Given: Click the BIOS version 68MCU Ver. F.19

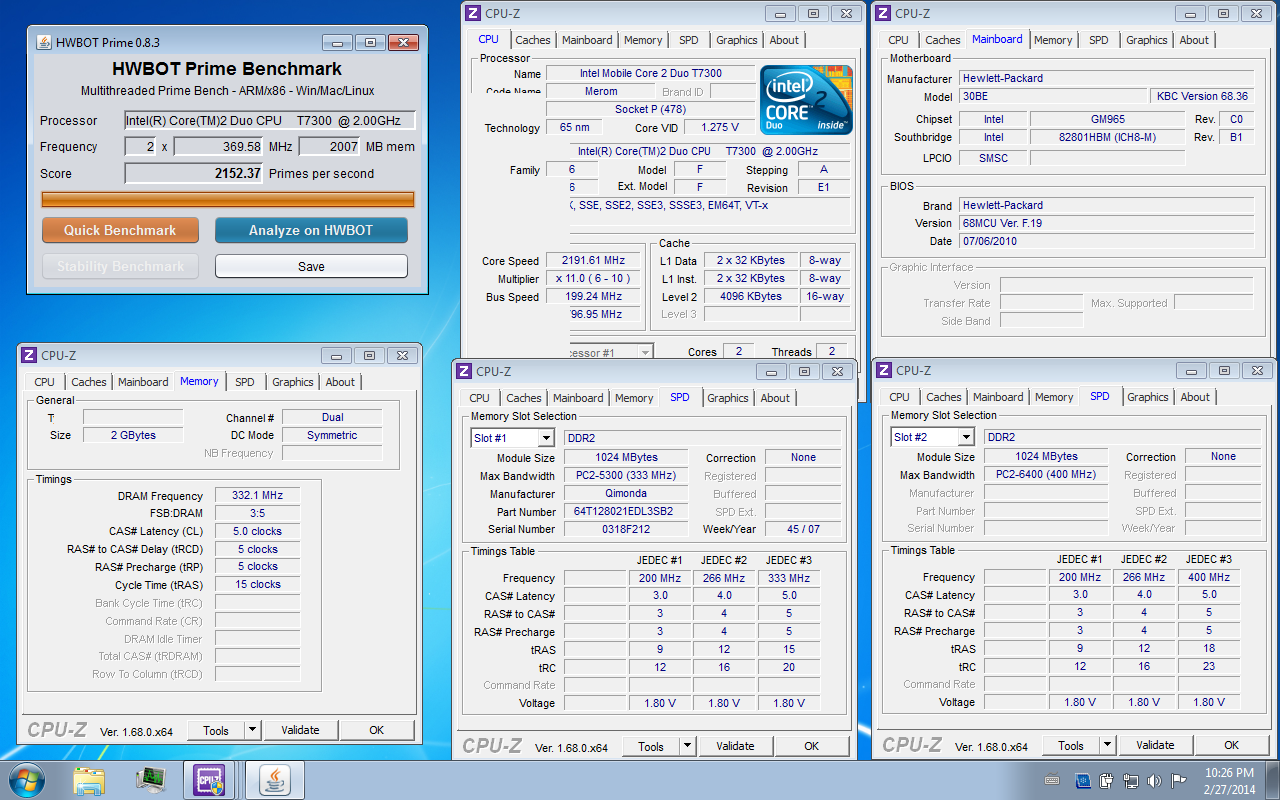Looking at the screenshot, I should (x=1106, y=223).
